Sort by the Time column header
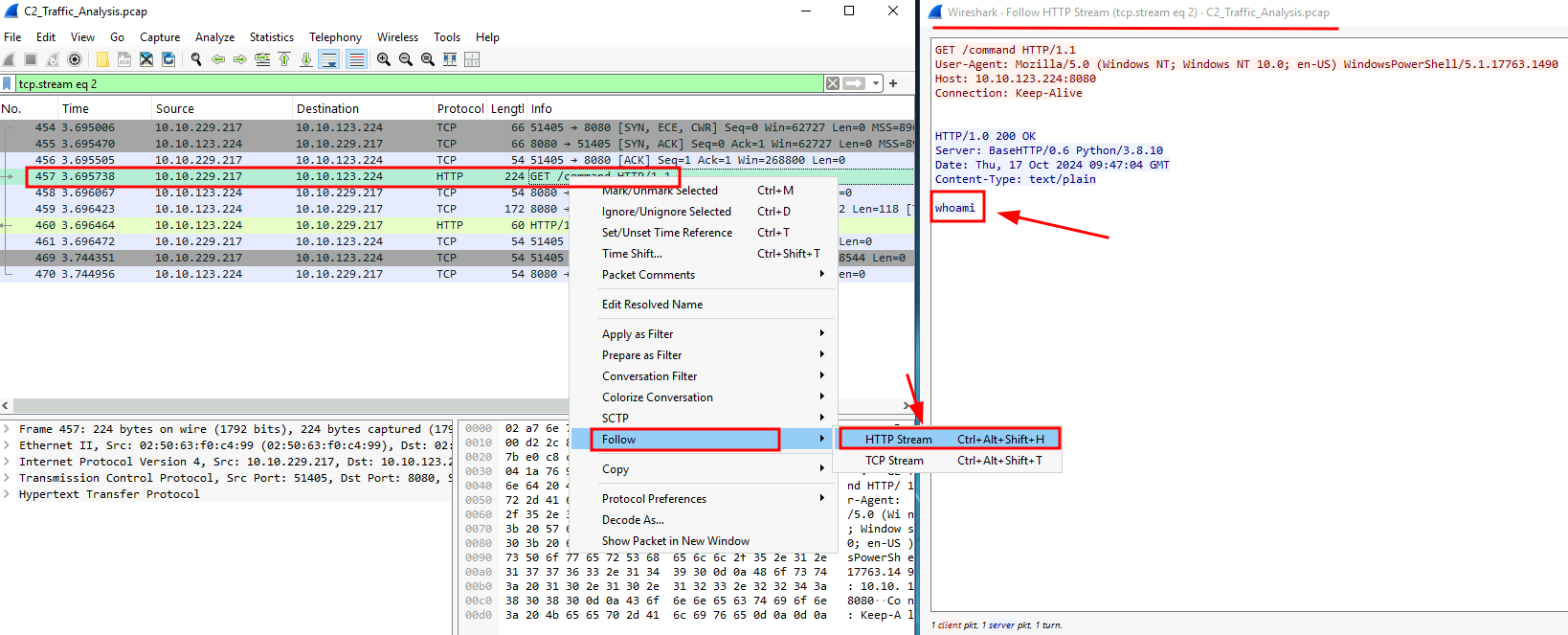 click(104, 108)
